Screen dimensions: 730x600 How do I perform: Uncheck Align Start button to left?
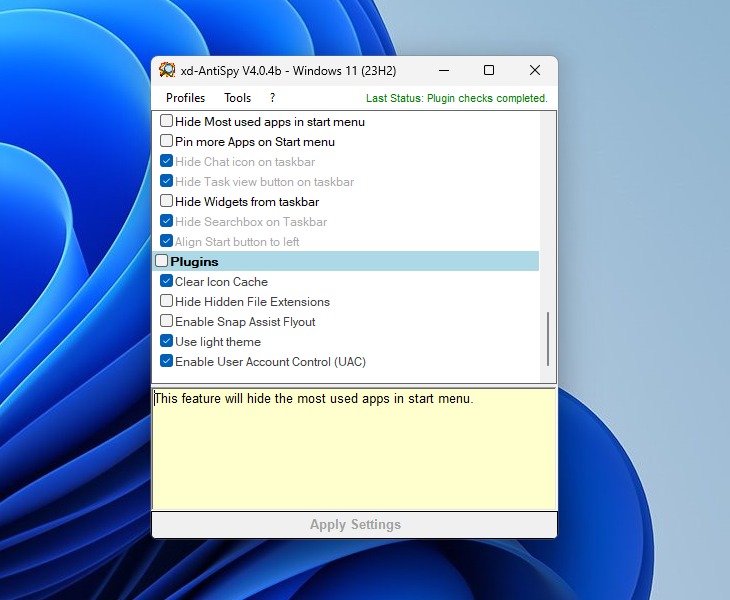(x=167, y=241)
